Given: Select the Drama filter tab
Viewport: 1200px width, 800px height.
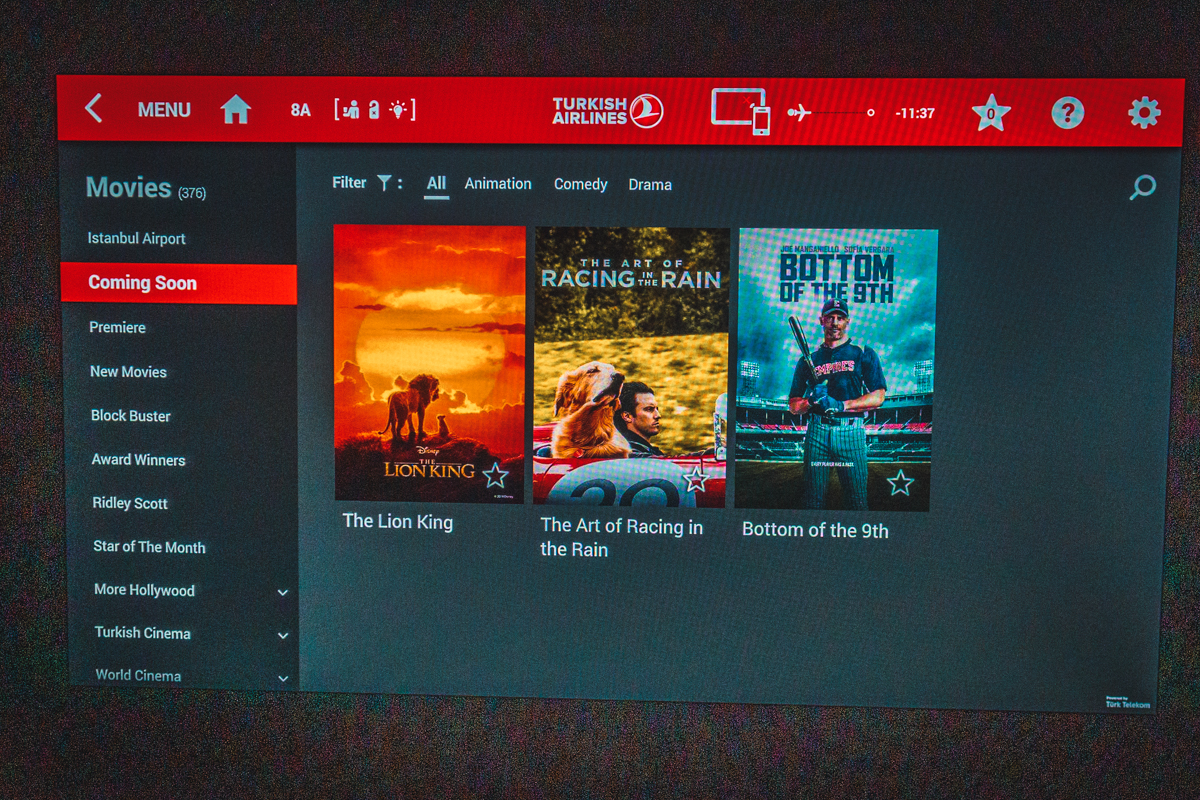Looking at the screenshot, I should [x=650, y=185].
